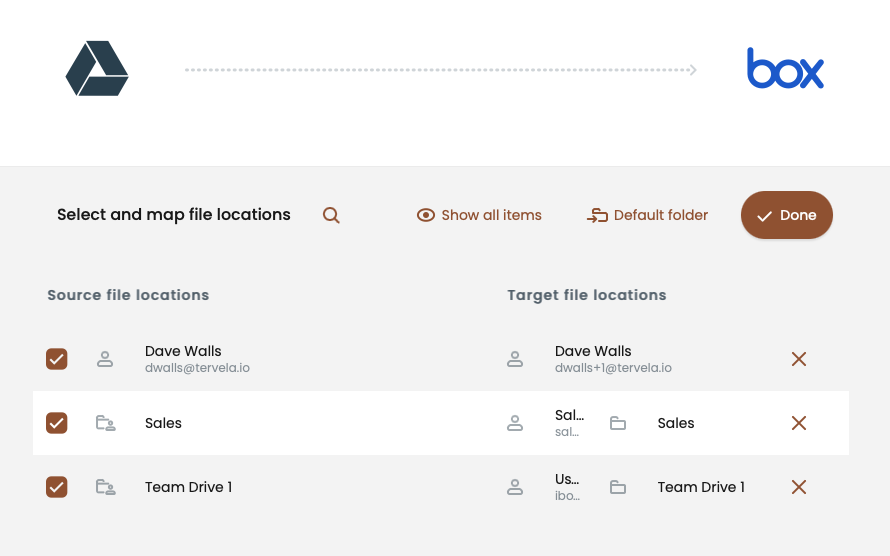Click the Dave Walls source user icon
This screenshot has height=556, width=890.
tap(105, 359)
